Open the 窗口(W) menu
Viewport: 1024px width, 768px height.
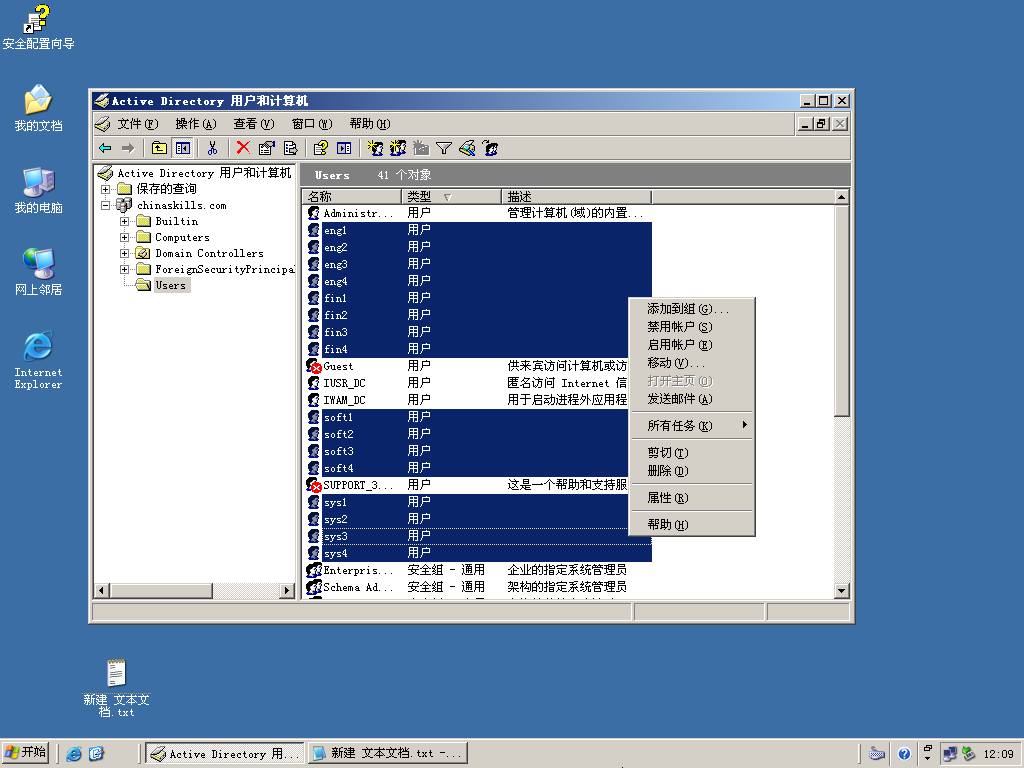pos(312,124)
